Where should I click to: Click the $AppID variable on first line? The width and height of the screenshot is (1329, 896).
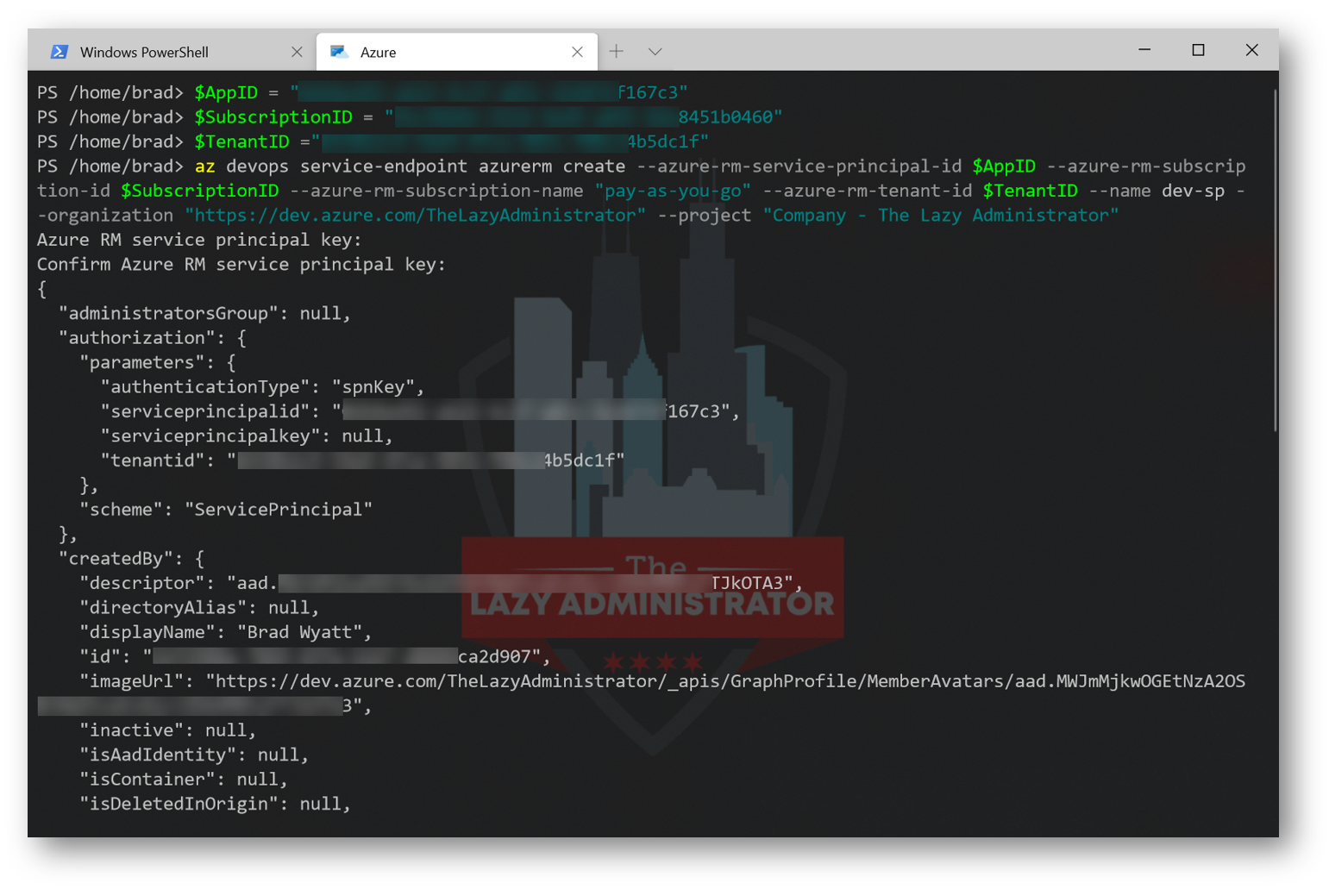point(226,92)
